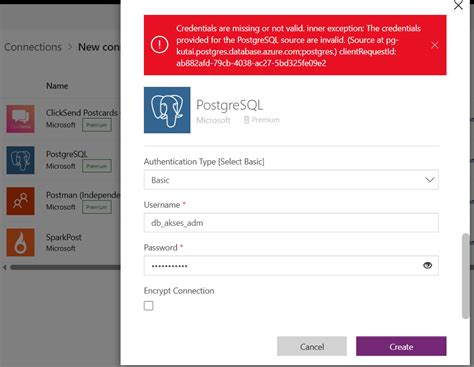Click the Name column header
Viewport: 474px width, 367px height.
pos(57,86)
